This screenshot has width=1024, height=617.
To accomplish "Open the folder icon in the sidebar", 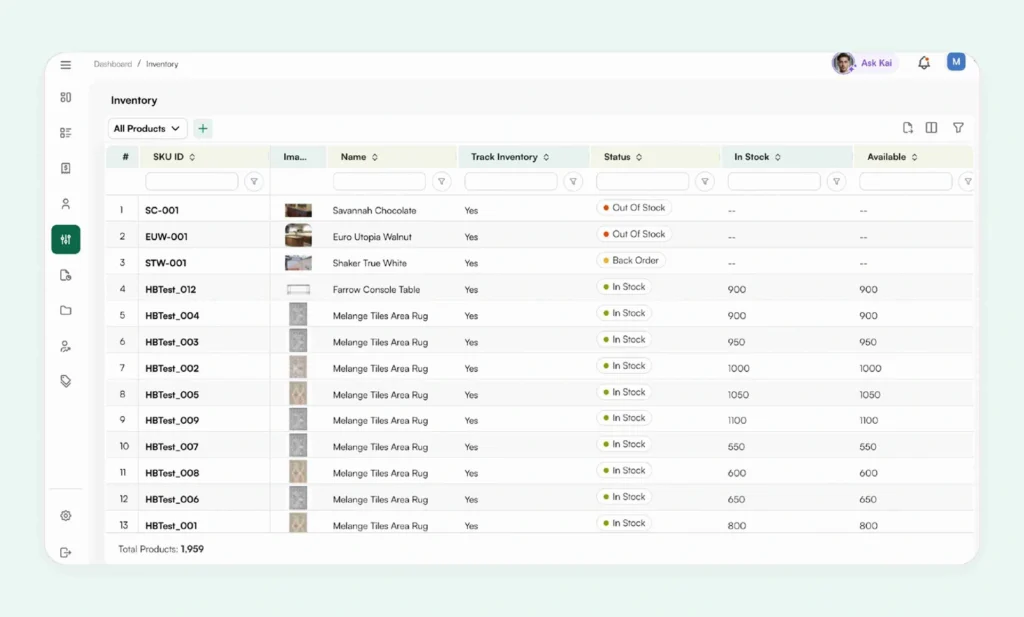I will (x=66, y=310).
